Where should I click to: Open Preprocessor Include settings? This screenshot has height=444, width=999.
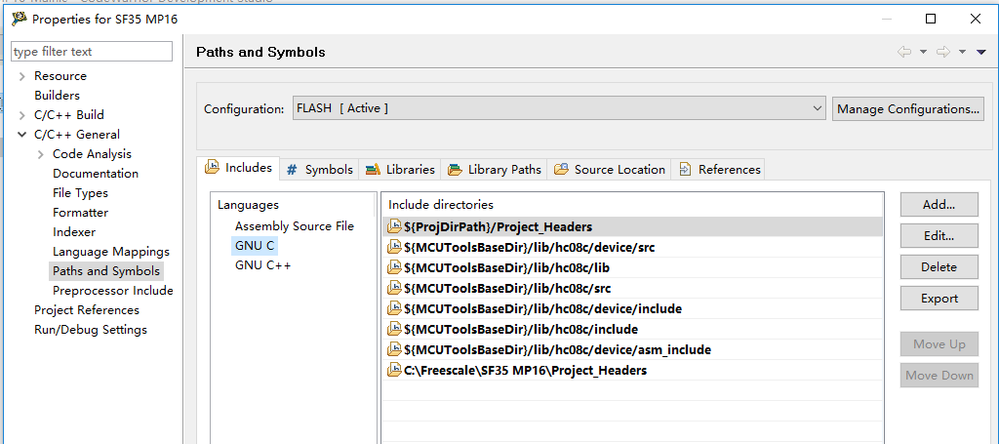point(113,291)
